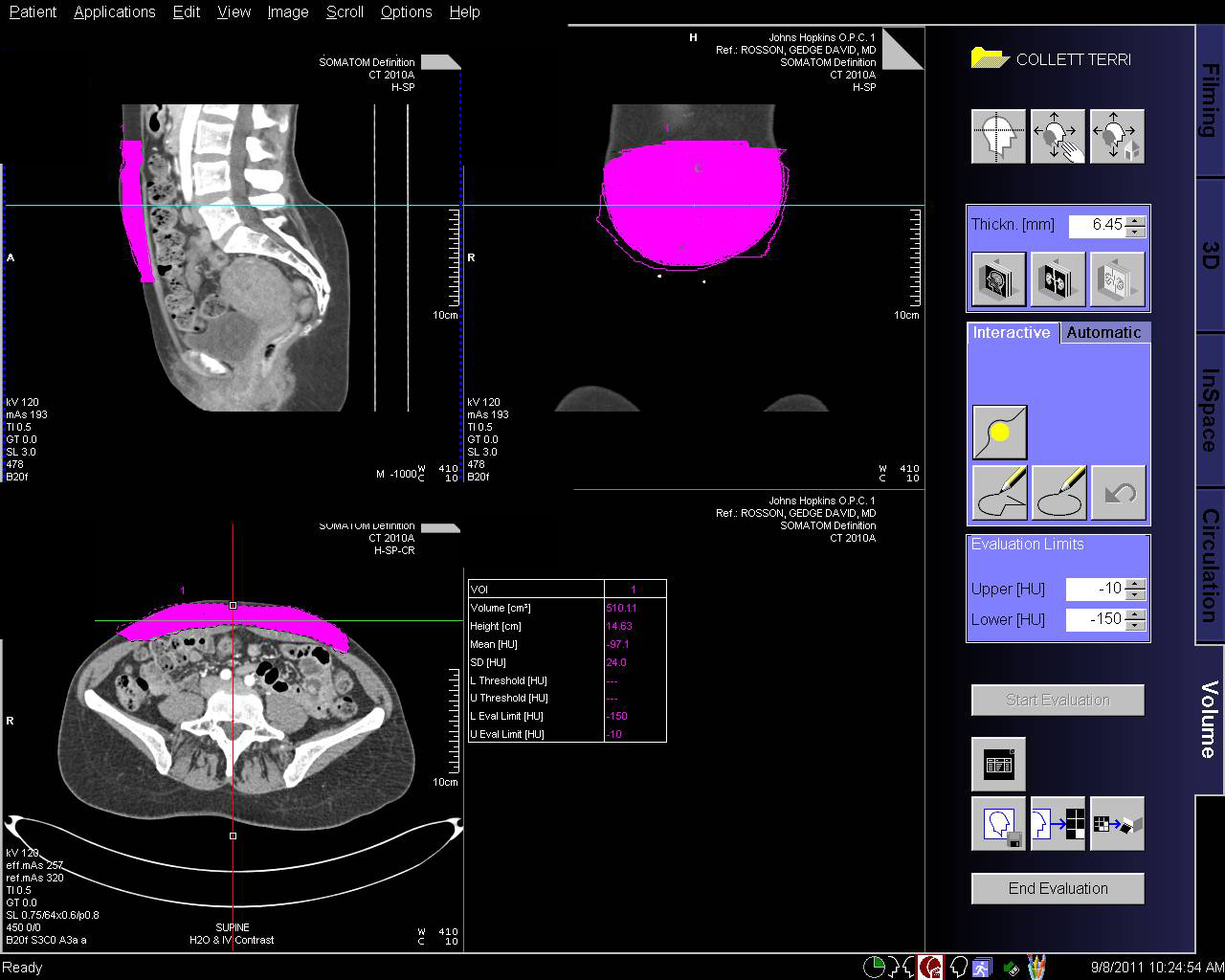The width and height of the screenshot is (1225, 980).
Task: Click the date and time in status bar
Action: click(1156, 968)
